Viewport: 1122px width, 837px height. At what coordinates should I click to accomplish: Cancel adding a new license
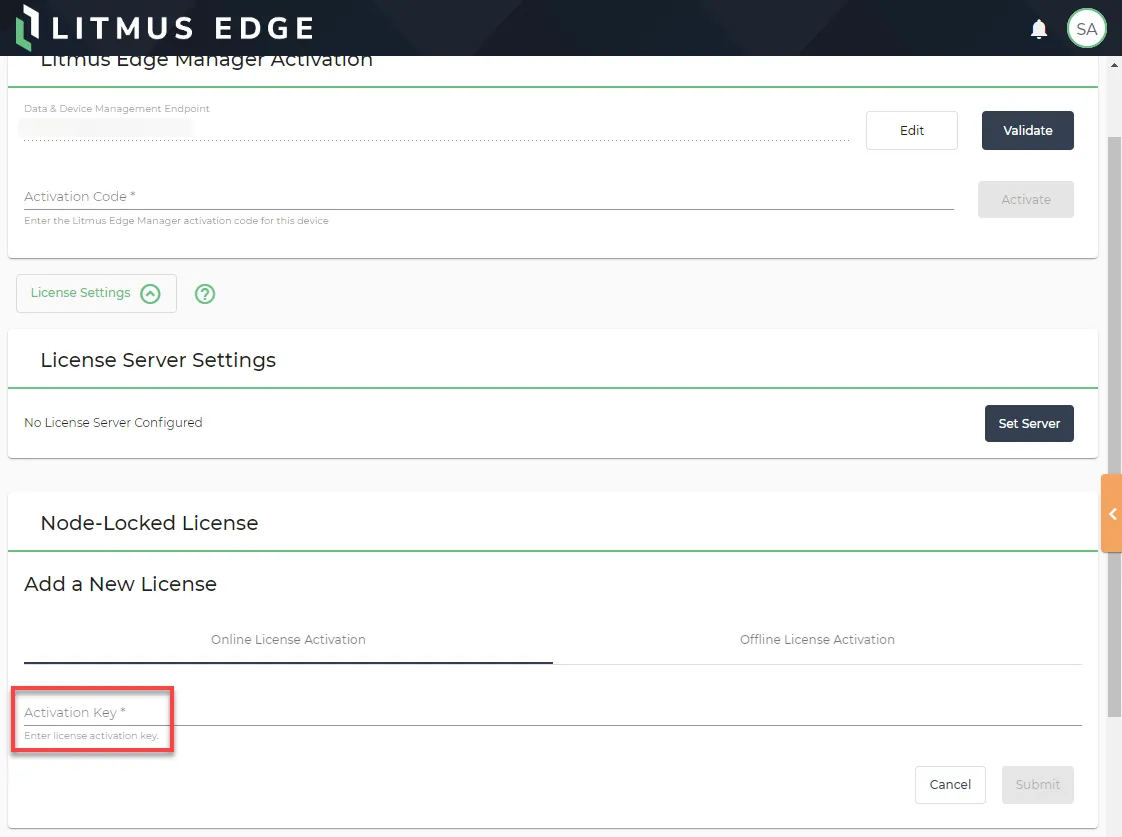(950, 785)
